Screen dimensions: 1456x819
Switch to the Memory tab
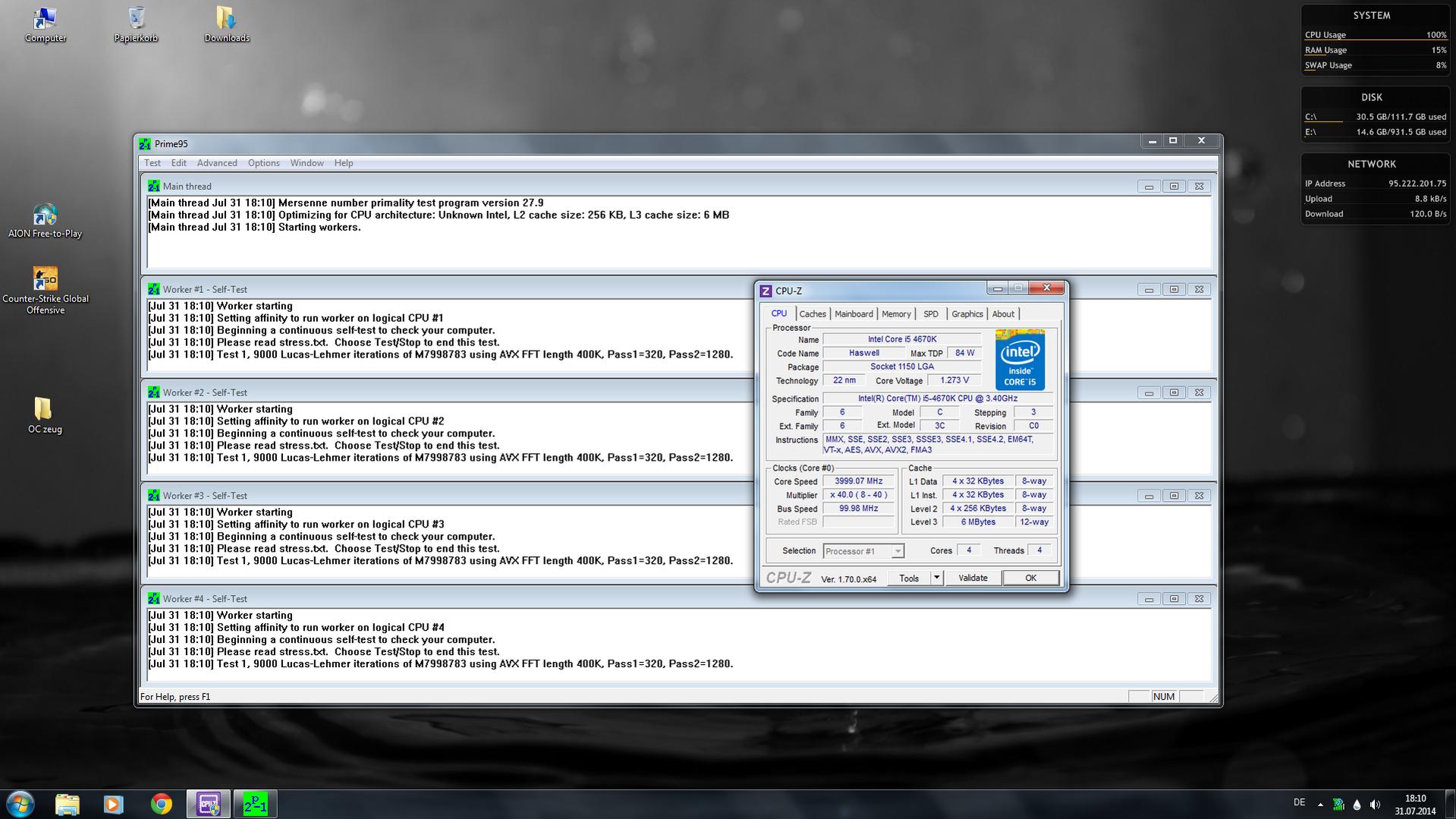coord(896,314)
